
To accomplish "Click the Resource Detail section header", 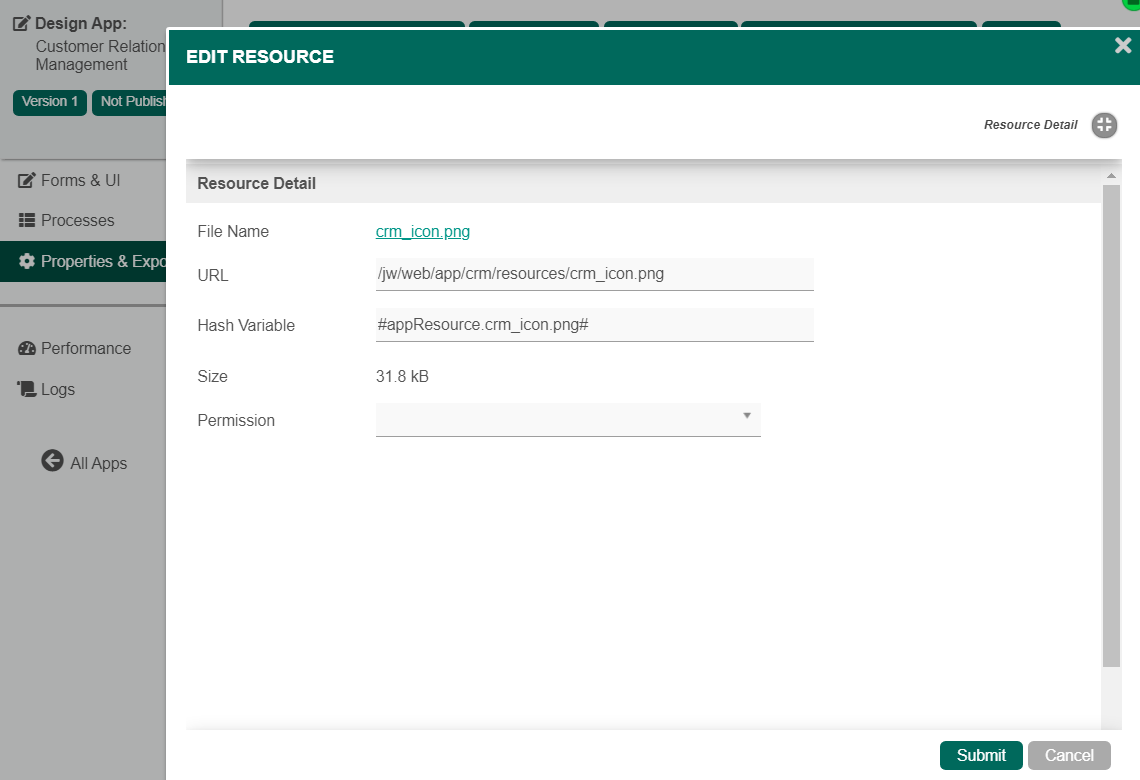I will (643, 183).
